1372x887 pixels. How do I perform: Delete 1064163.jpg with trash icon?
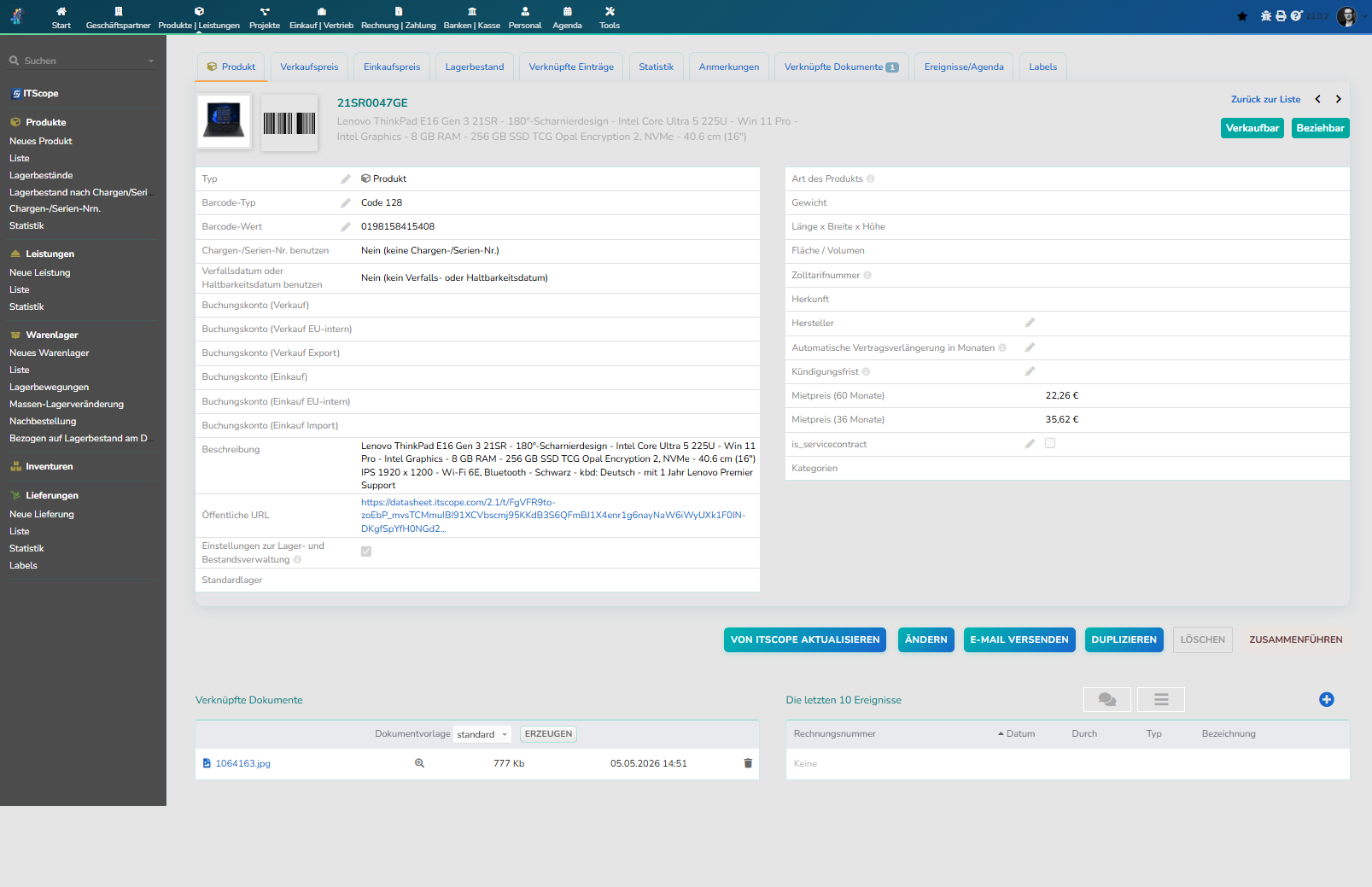coord(748,763)
